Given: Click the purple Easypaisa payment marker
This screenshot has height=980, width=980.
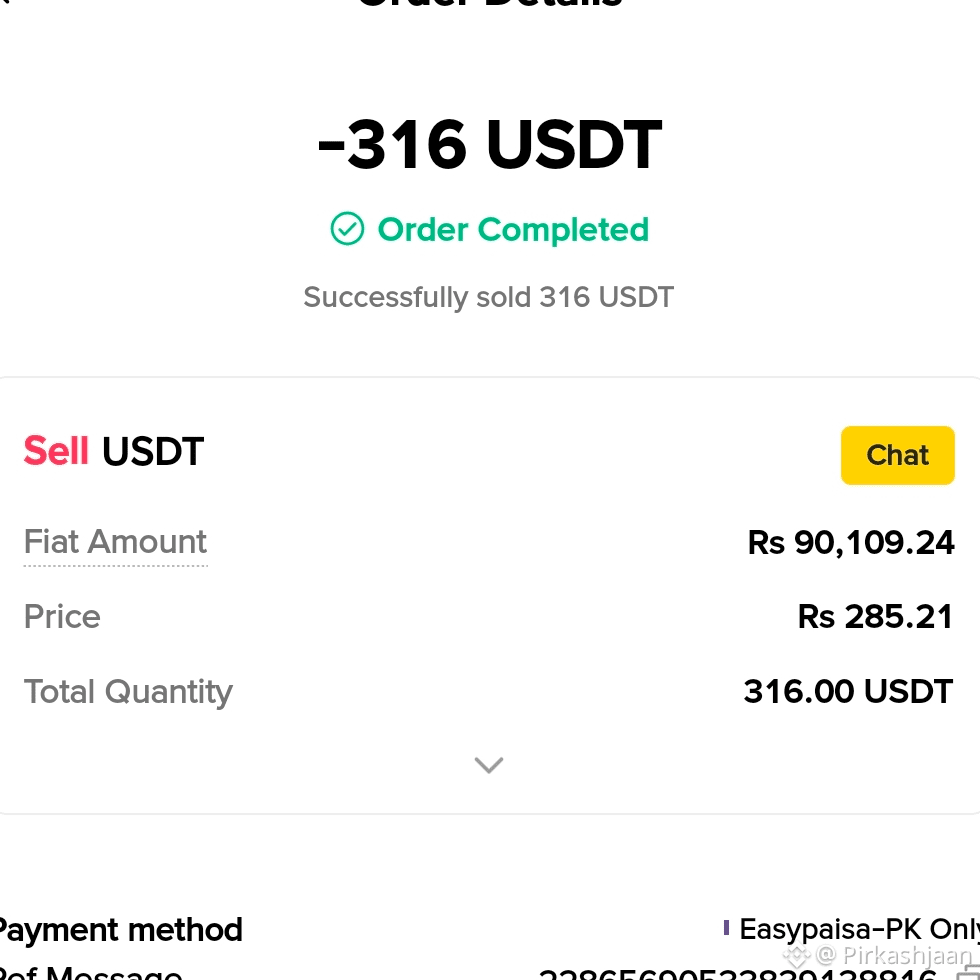Looking at the screenshot, I should (726, 928).
